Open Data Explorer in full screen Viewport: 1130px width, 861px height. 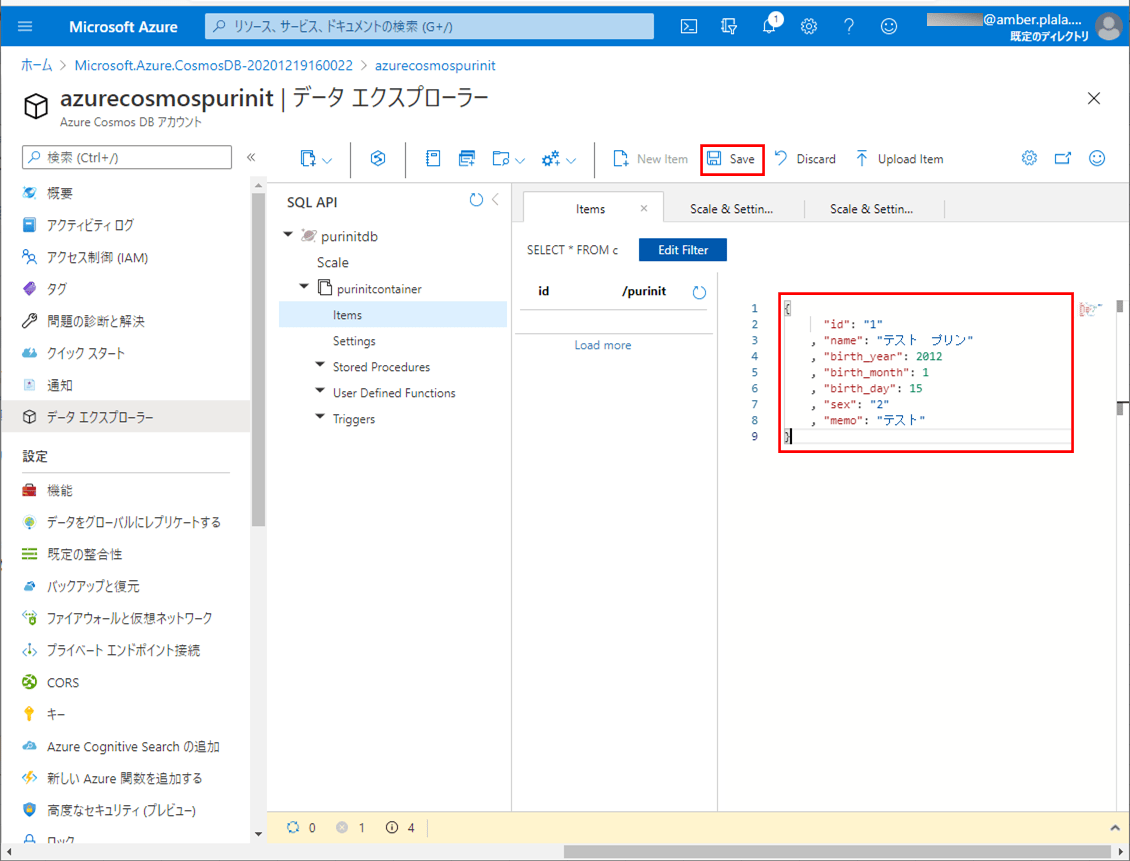coord(1063,158)
